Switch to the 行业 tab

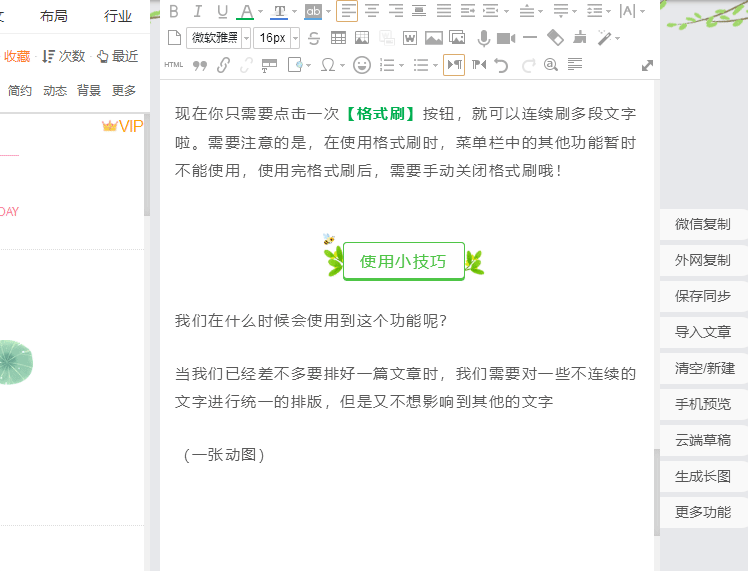(118, 16)
